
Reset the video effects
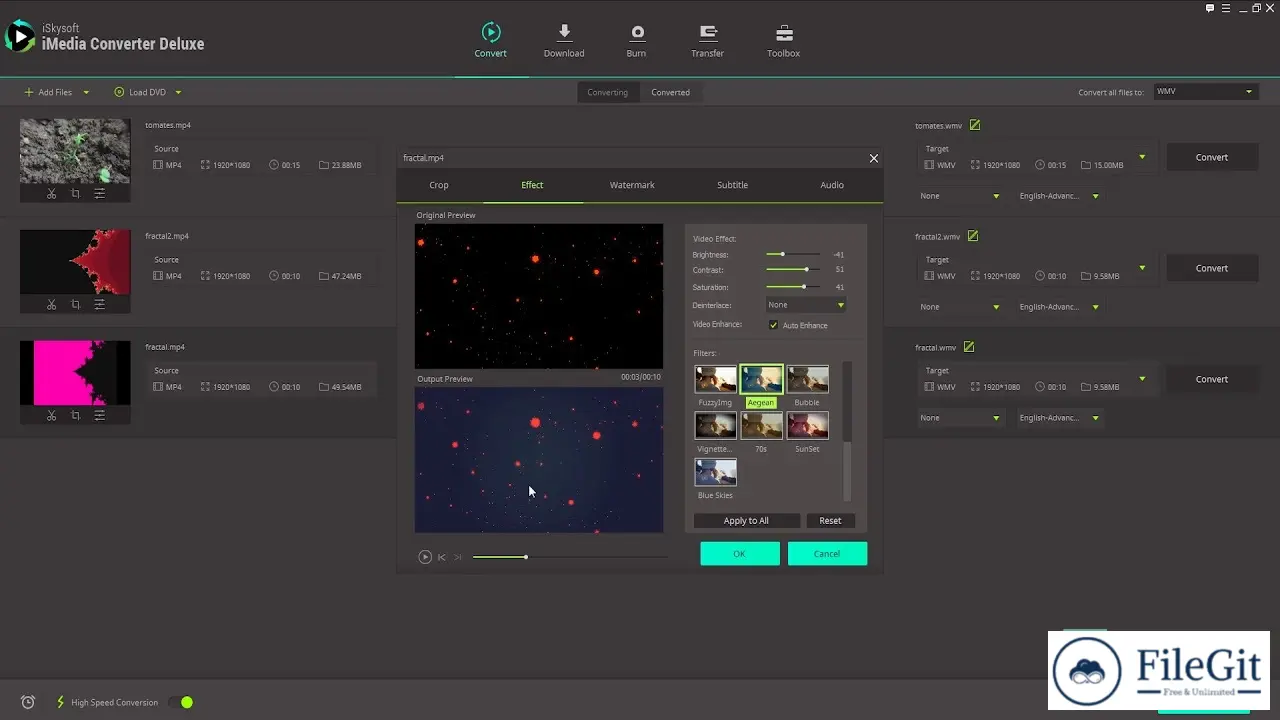(830, 520)
